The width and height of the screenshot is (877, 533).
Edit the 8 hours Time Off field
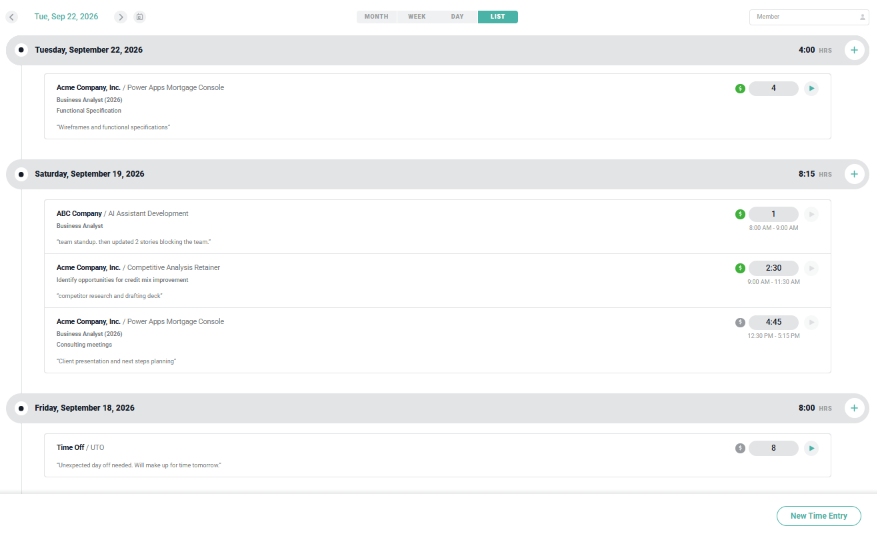pyautogui.click(x=774, y=448)
